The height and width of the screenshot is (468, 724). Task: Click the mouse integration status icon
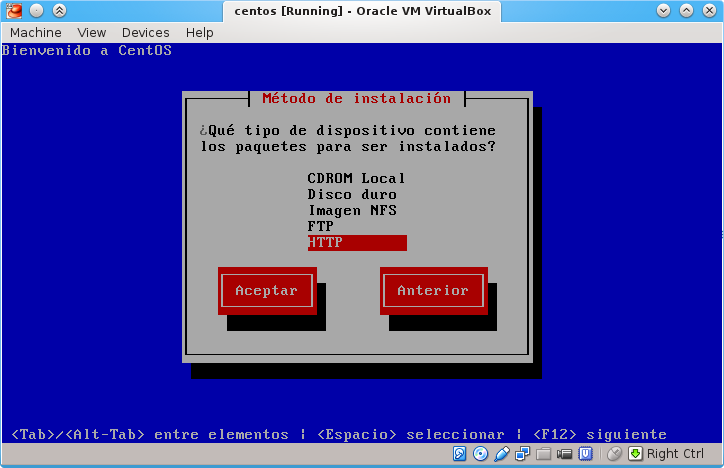[x=614, y=454]
